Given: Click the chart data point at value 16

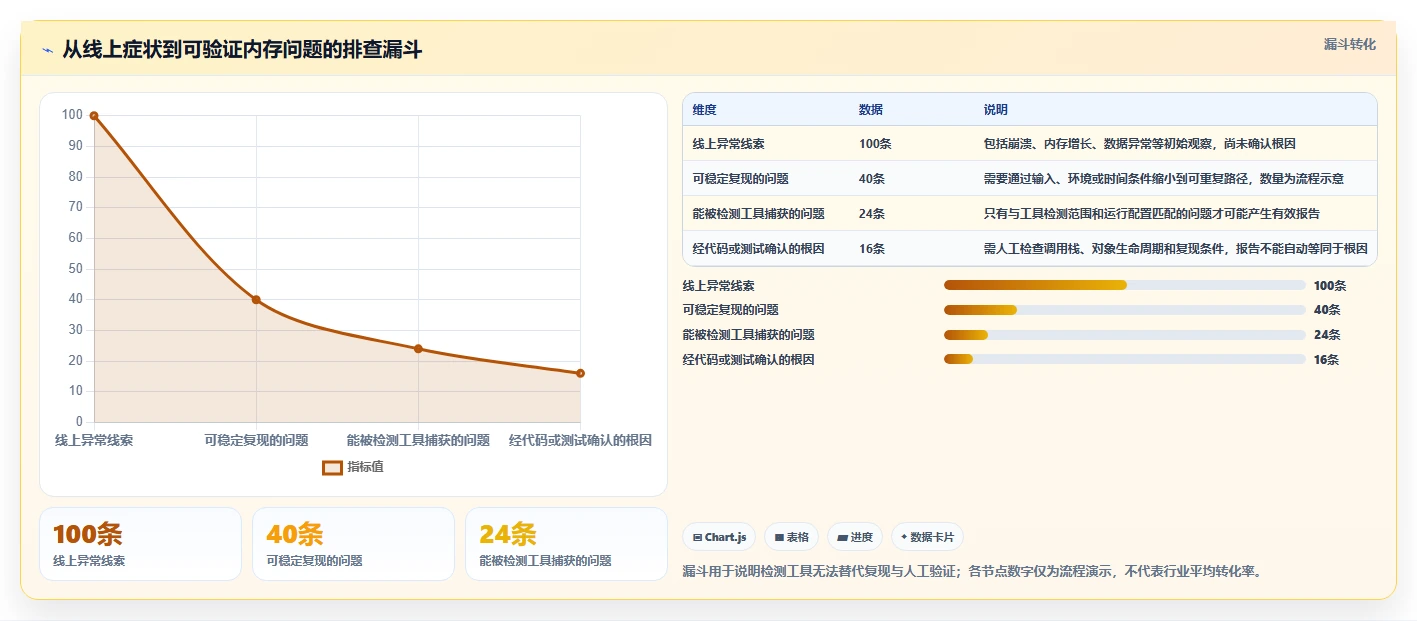Looking at the screenshot, I should [580, 373].
